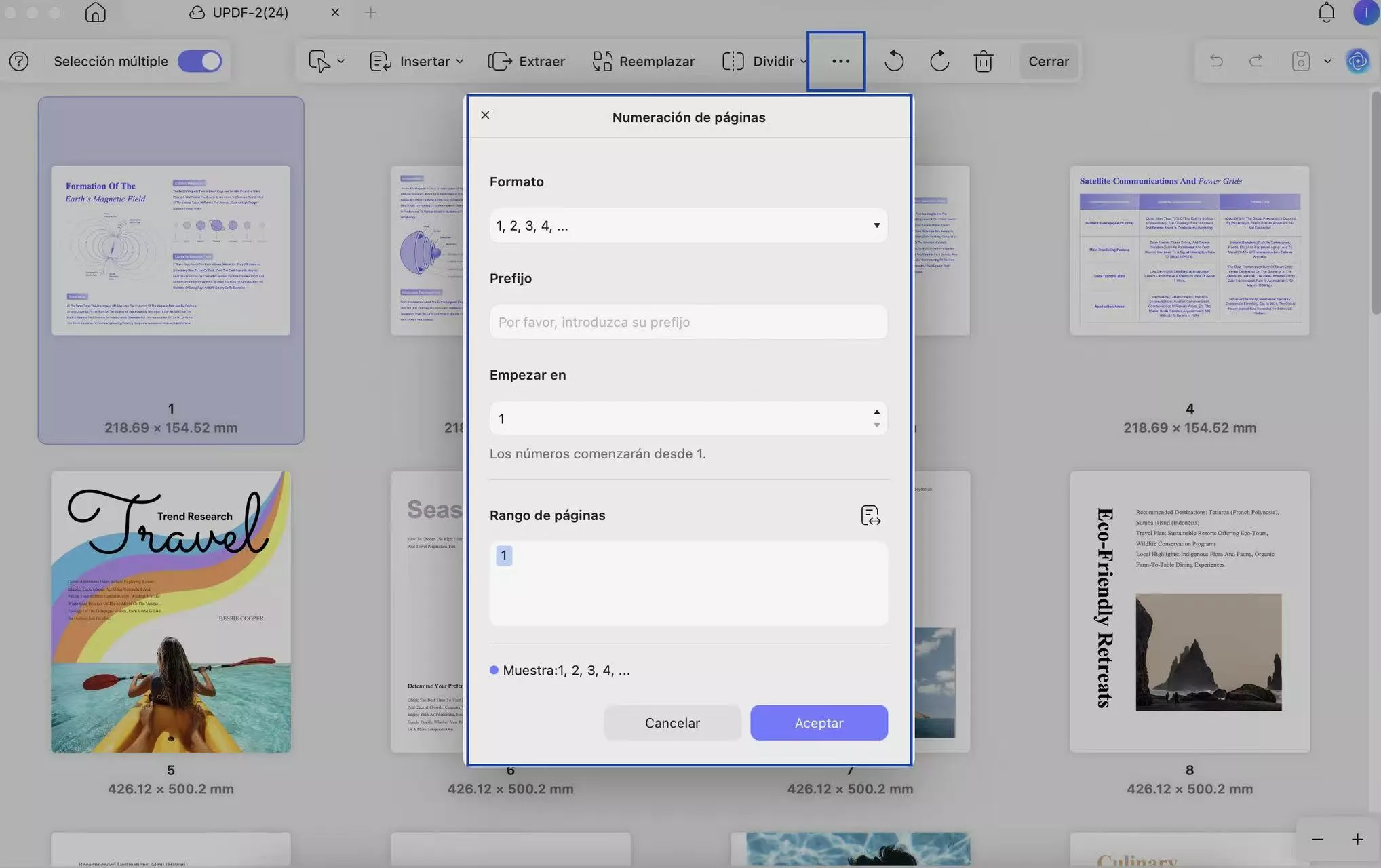Open the help question mark icon
The width and height of the screenshot is (1381, 868).
point(19,61)
